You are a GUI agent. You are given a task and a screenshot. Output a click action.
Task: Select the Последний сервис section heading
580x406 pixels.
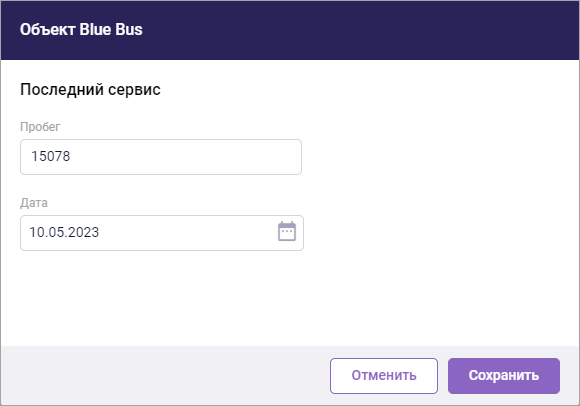(x=90, y=89)
